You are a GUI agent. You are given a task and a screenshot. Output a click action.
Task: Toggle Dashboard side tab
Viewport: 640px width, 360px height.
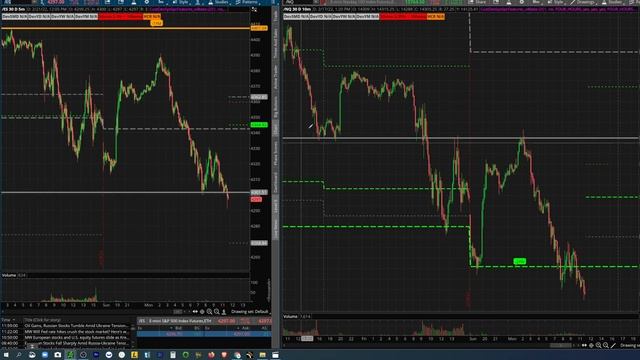(x=276, y=182)
